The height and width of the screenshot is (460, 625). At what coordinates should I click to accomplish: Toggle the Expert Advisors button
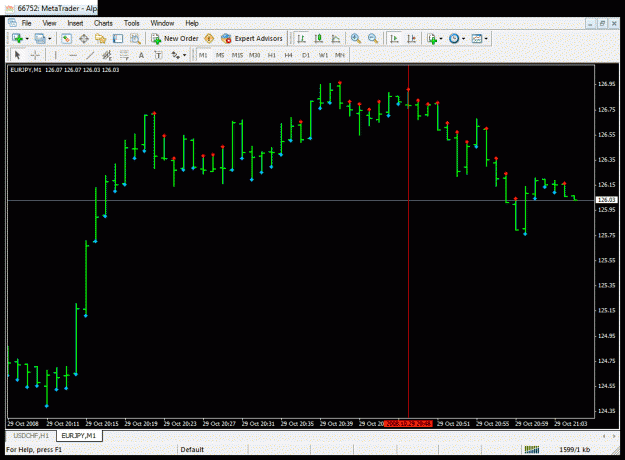pyautogui.click(x=252, y=39)
